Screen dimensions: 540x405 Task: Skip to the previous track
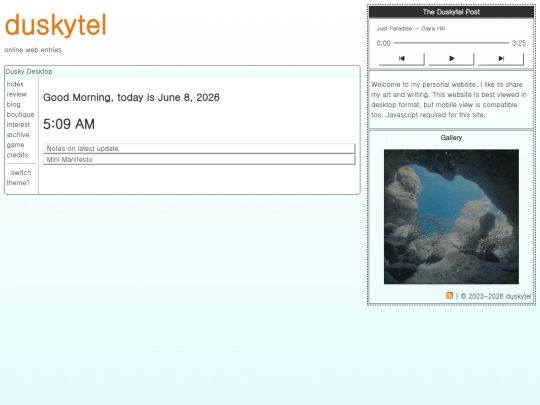point(402,59)
